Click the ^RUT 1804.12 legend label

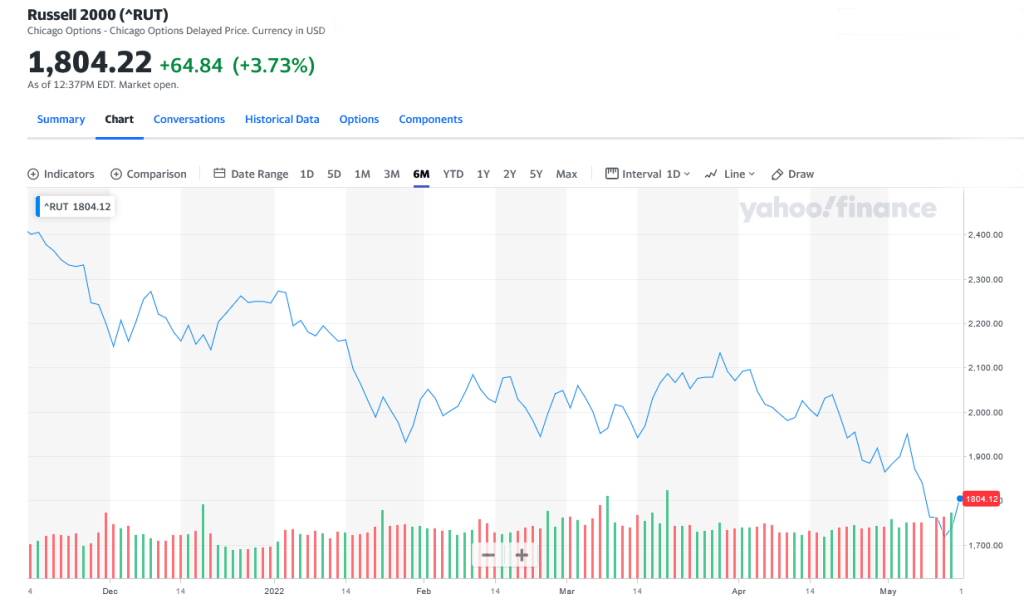[77, 207]
